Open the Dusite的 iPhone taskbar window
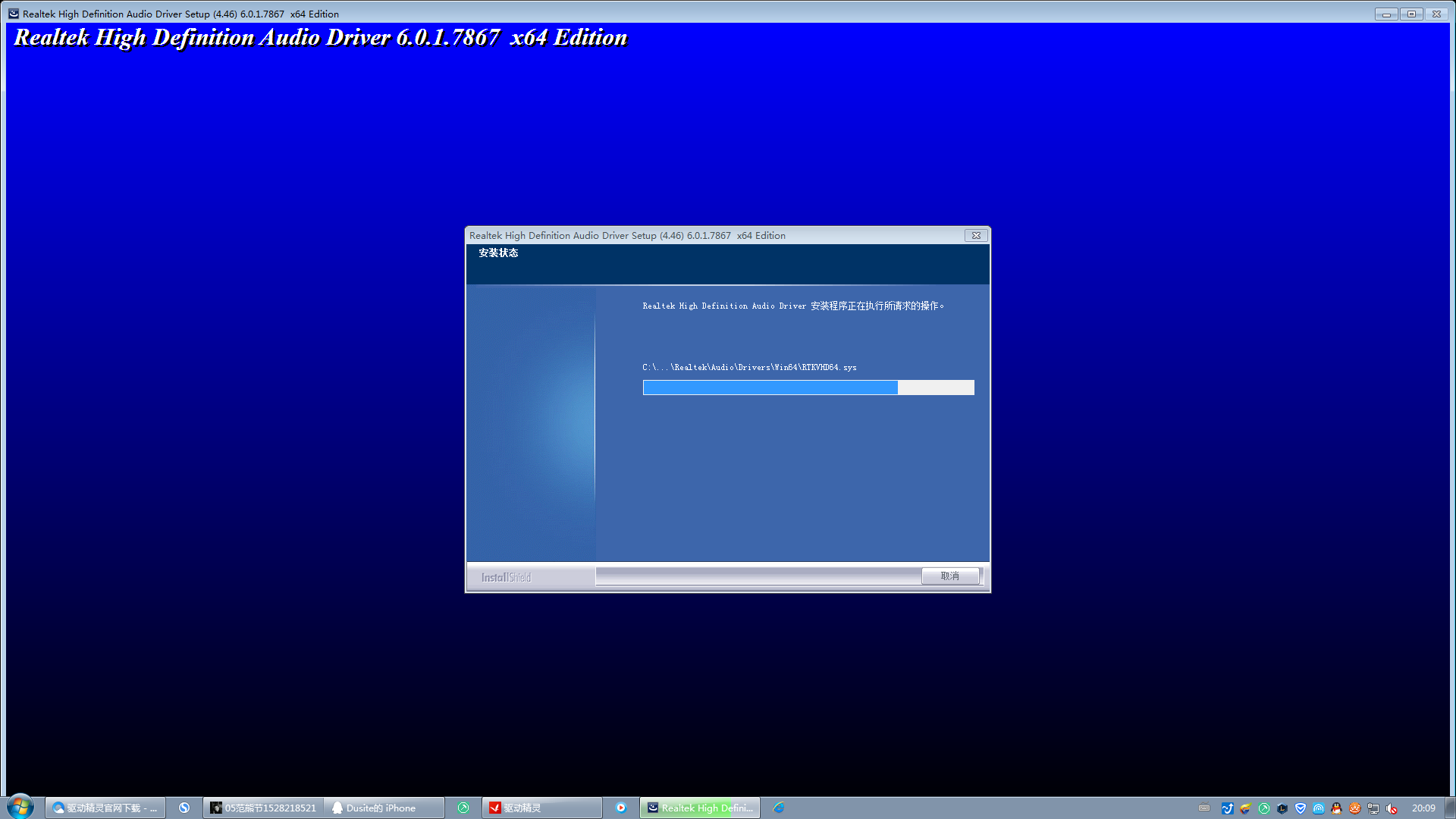This screenshot has height=819, width=1456. 384,808
